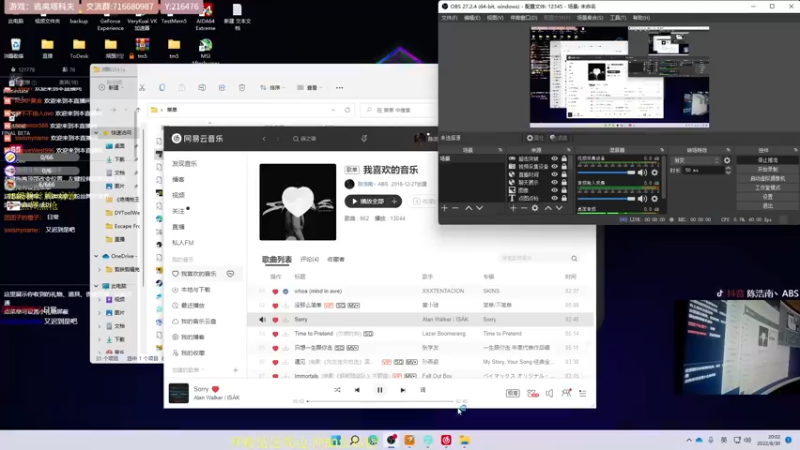Toggle lock on OBS text source
Image resolution: width=800 pixels, height=450 pixels.
(x=564, y=198)
